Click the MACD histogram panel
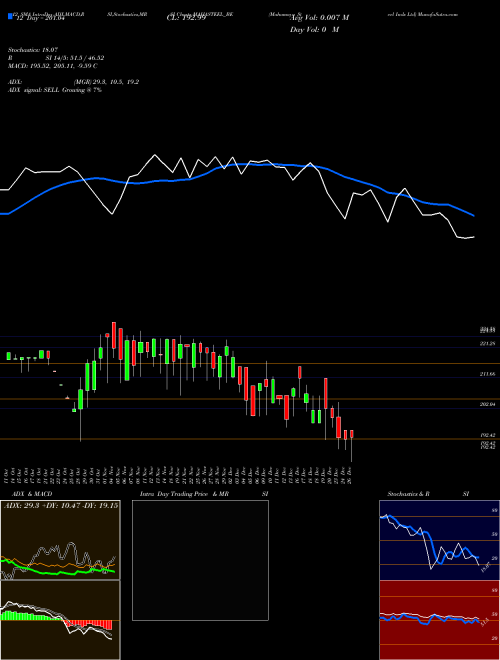The image size is (500, 660). 60,620
